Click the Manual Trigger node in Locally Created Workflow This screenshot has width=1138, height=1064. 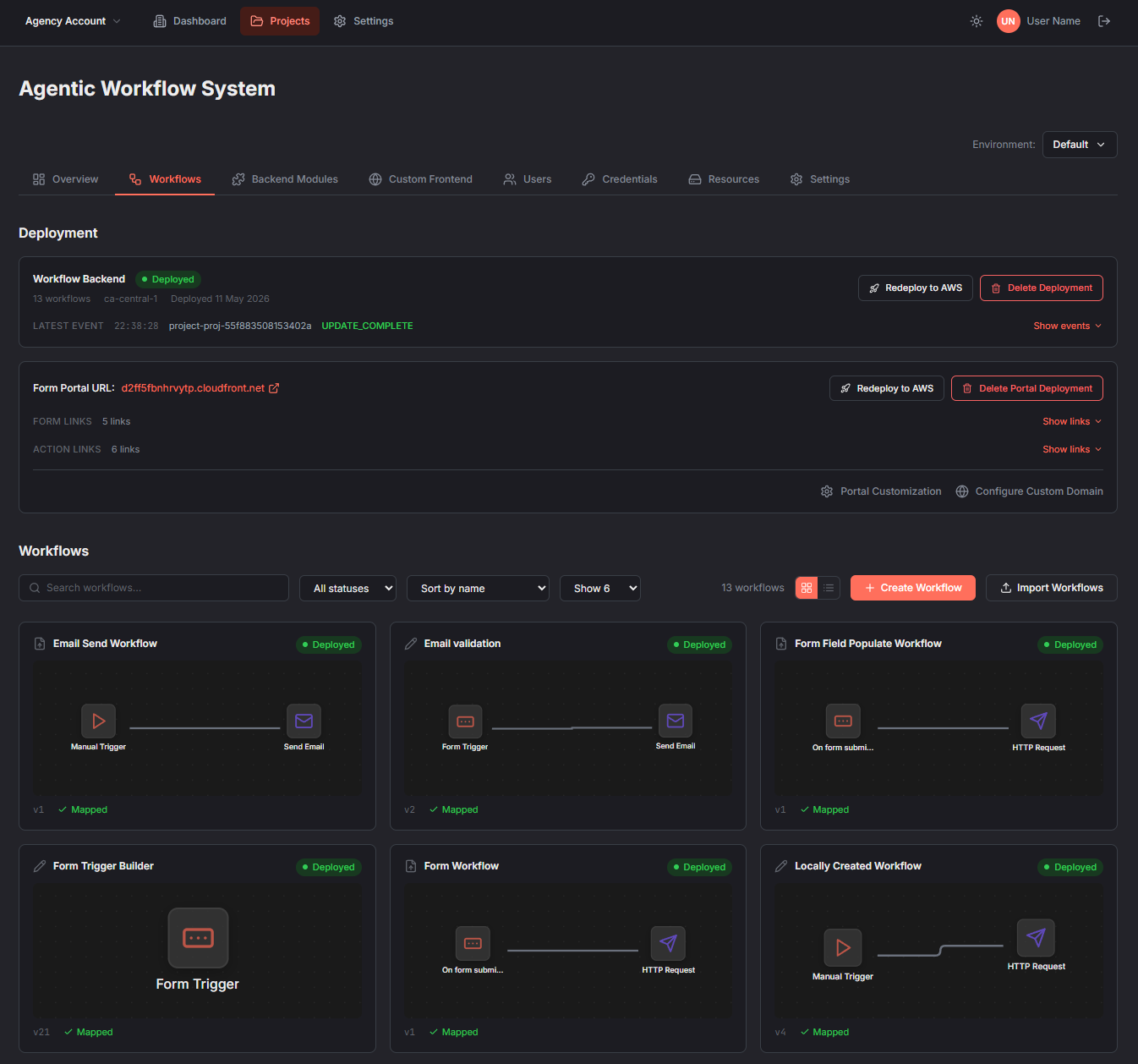[x=843, y=947]
